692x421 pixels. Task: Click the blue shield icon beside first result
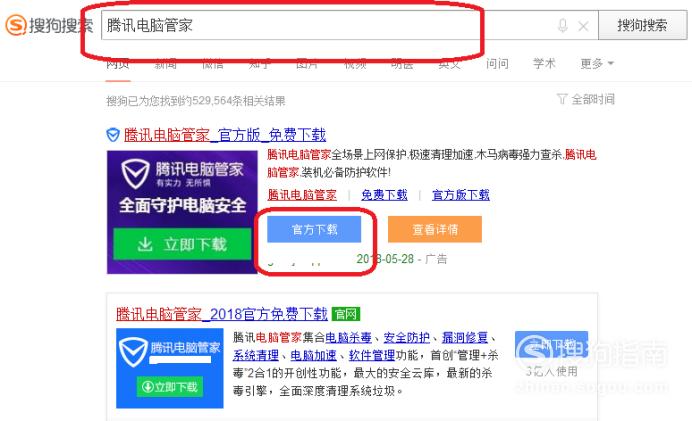click(x=113, y=135)
